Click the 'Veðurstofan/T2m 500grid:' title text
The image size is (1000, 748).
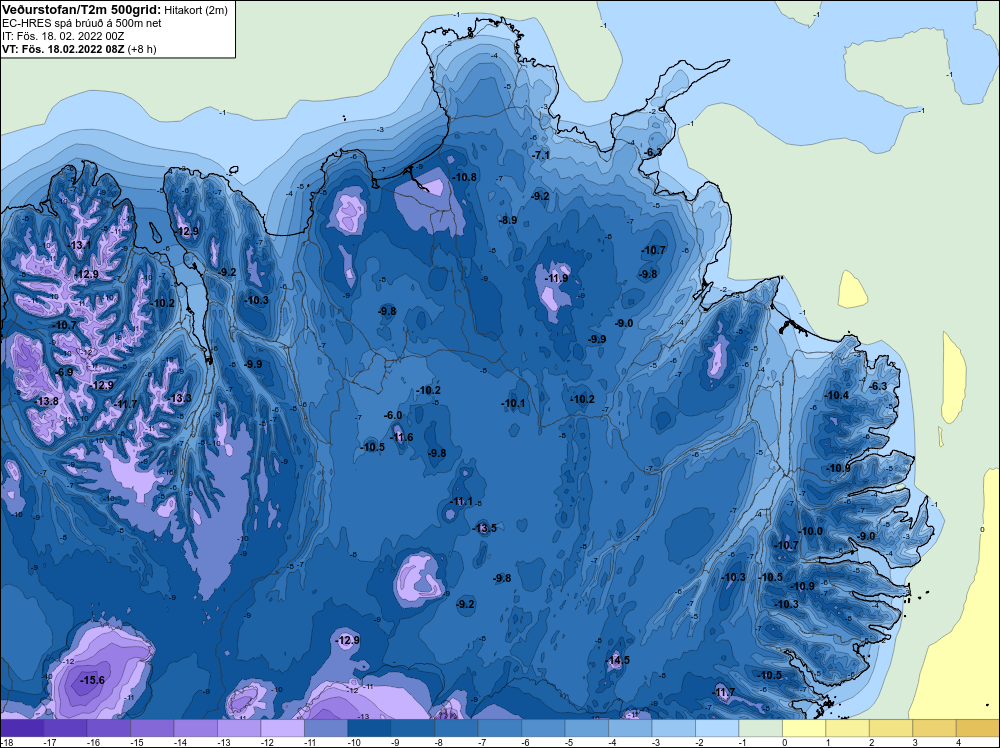81,9
